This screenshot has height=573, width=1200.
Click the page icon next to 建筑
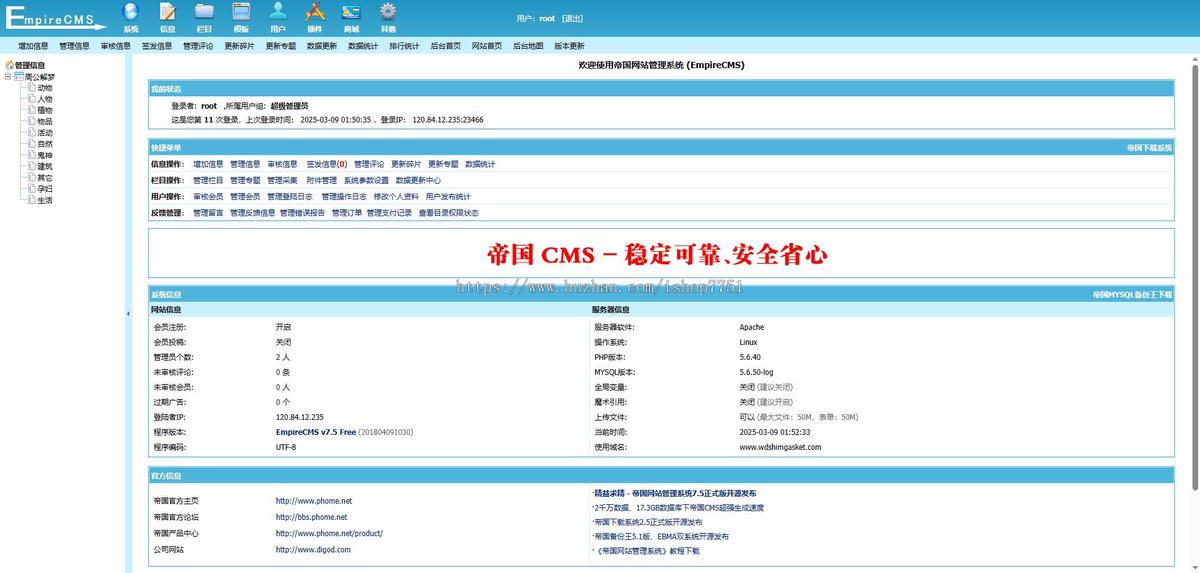point(32,166)
